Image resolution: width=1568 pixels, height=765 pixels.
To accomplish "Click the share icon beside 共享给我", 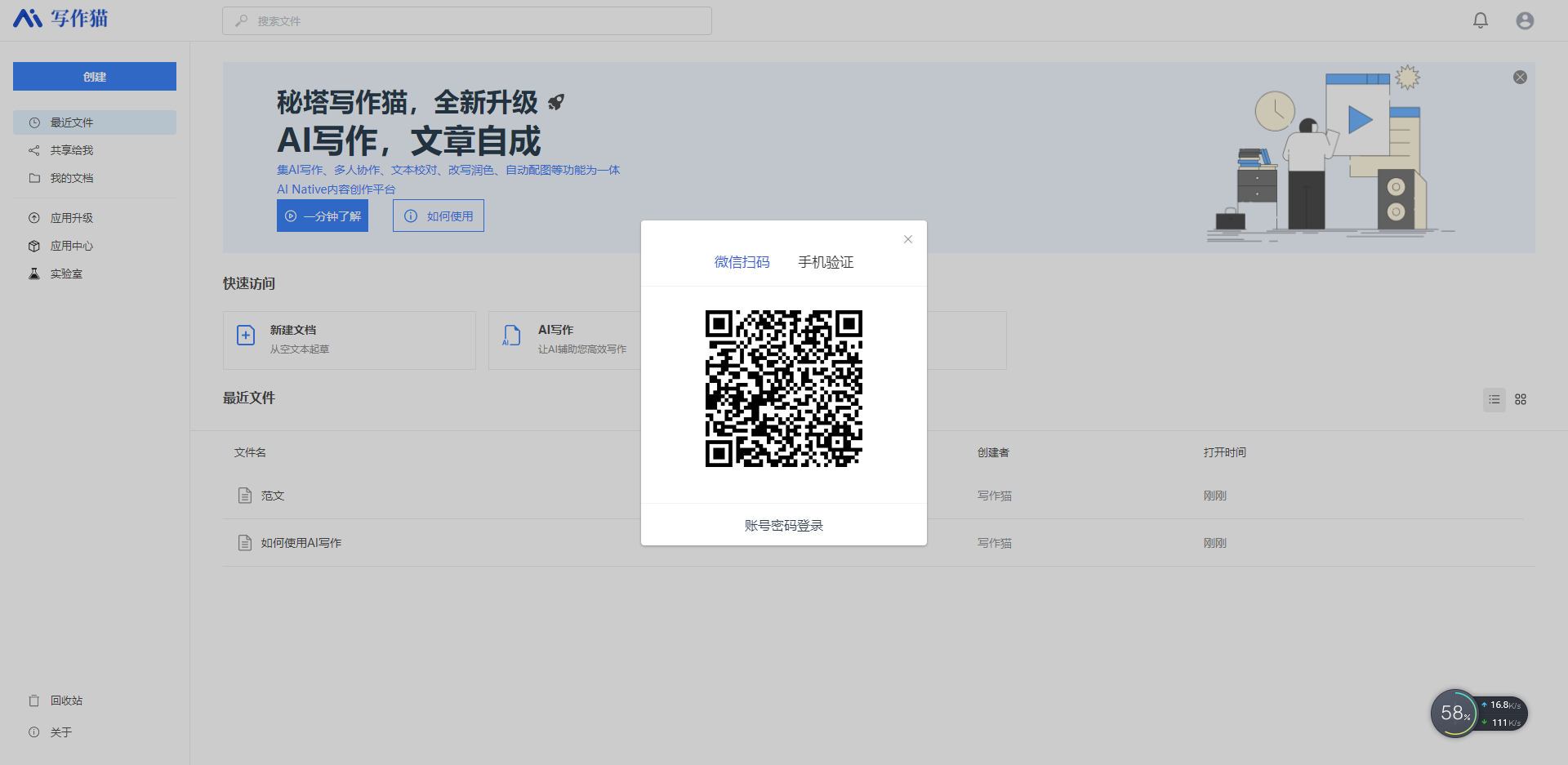I will [x=34, y=150].
